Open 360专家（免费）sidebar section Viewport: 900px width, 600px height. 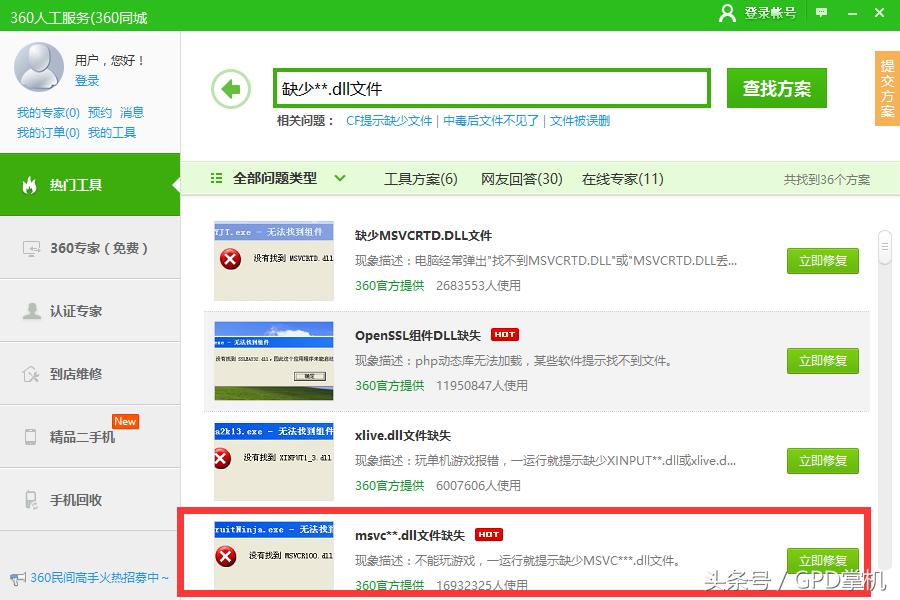point(90,248)
